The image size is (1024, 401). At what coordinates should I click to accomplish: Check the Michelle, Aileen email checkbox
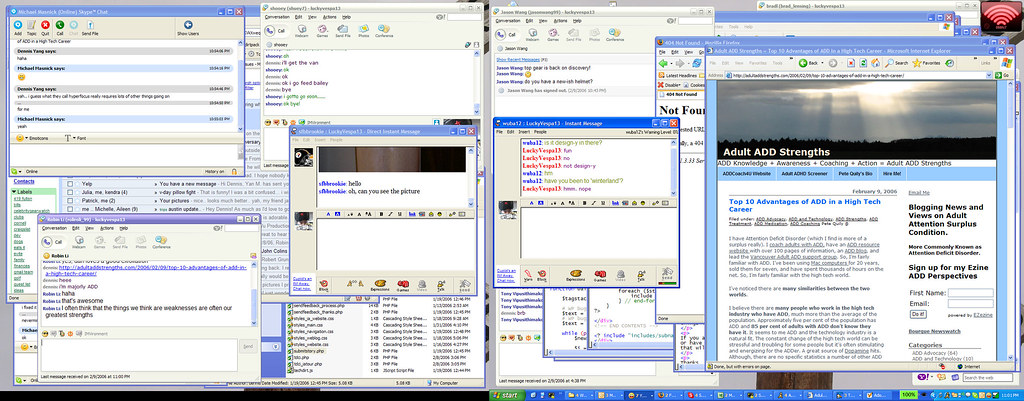[69, 208]
